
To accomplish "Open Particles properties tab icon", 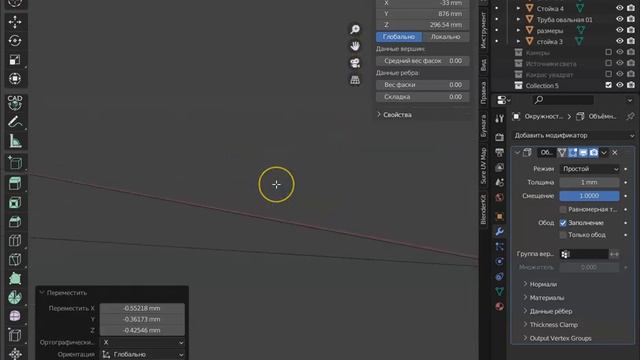I will tap(499, 247).
